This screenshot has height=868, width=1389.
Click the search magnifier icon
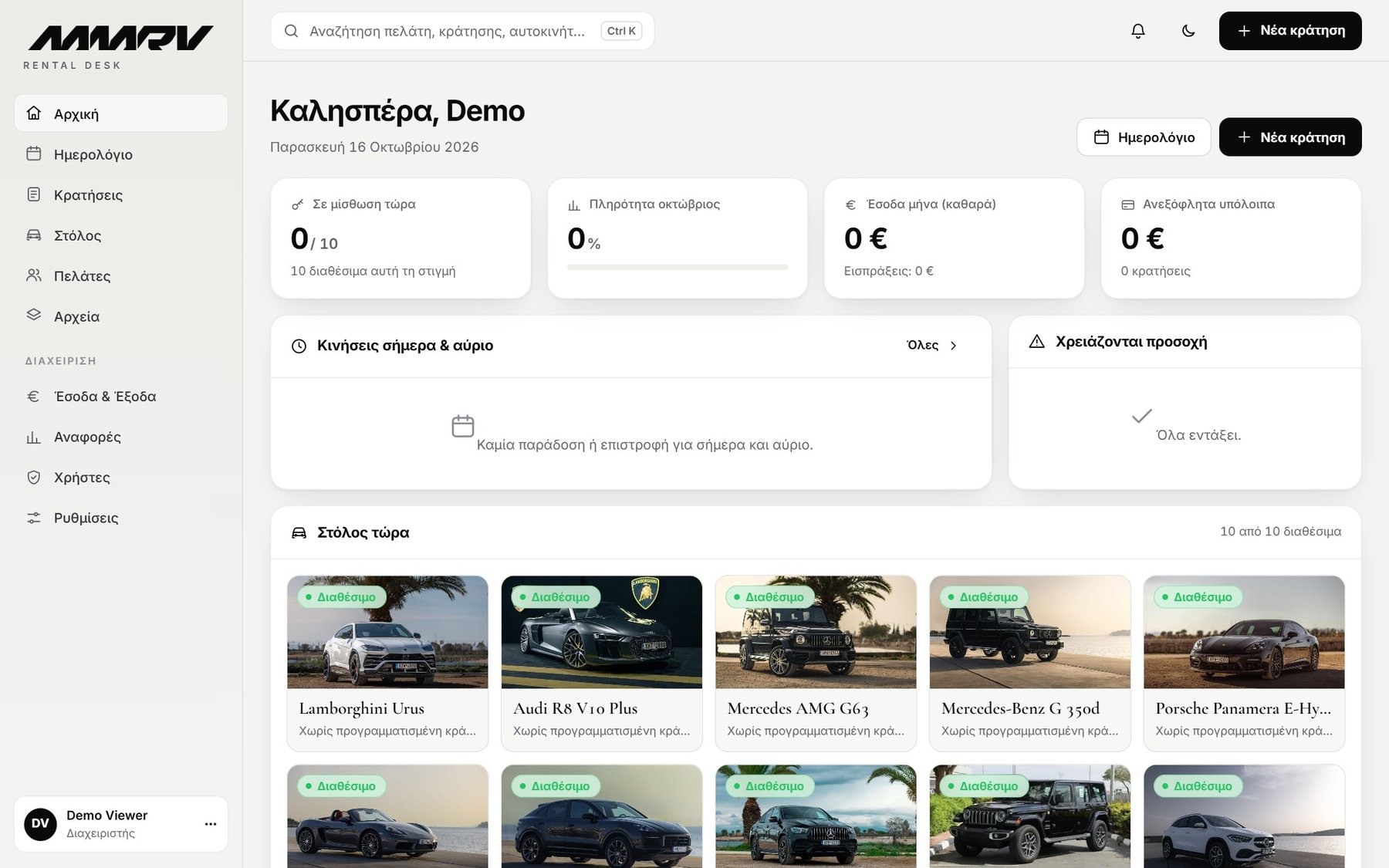[291, 31]
